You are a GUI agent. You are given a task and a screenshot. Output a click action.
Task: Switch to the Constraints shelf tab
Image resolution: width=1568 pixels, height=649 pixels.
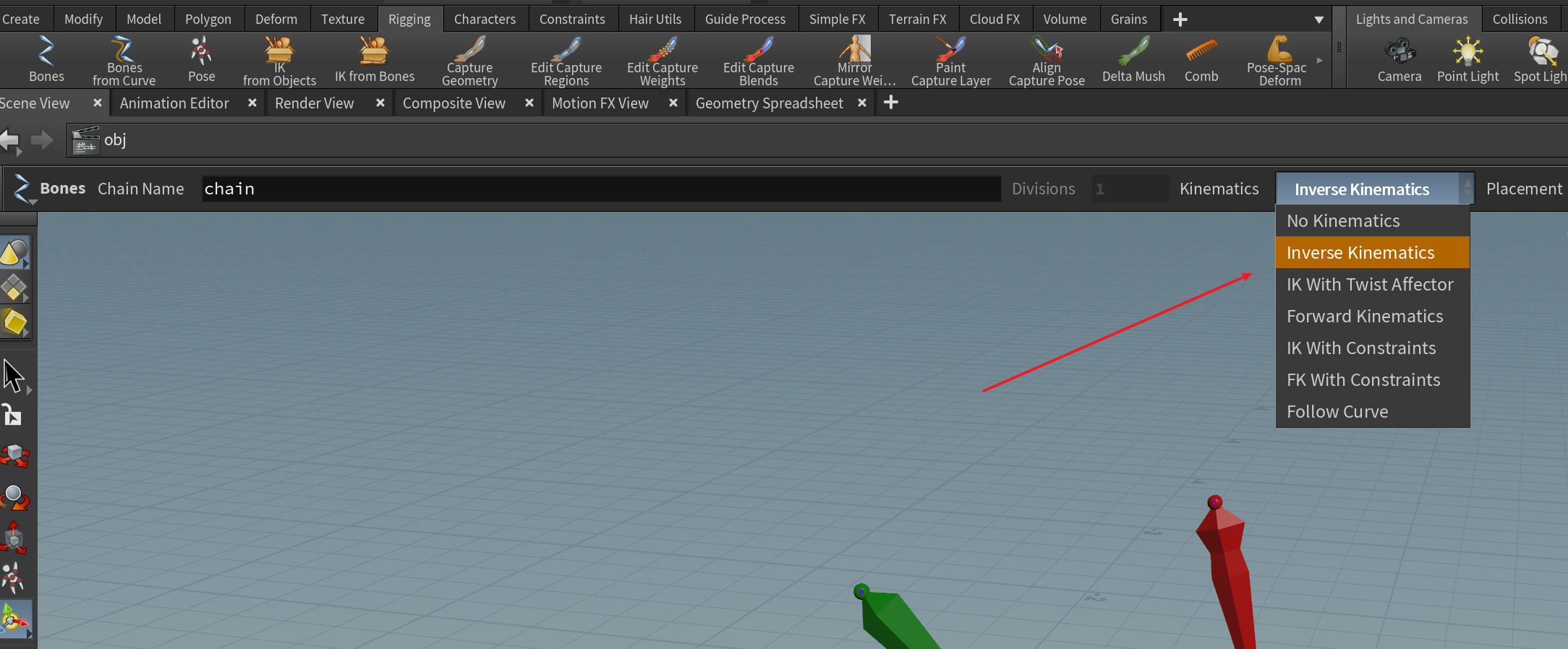[572, 19]
